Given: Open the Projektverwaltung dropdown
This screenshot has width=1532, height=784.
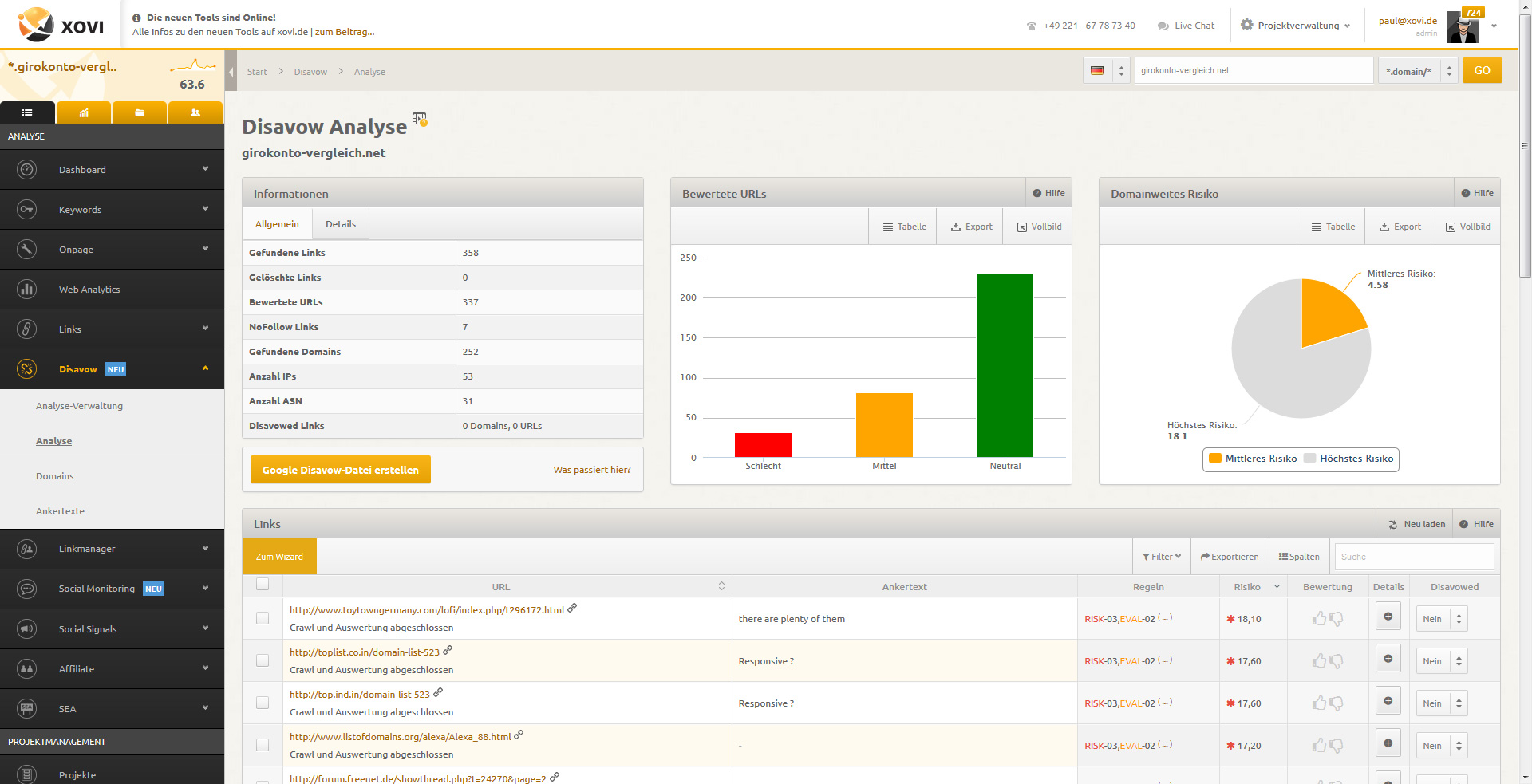Looking at the screenshot, I should pos(1295,26).
